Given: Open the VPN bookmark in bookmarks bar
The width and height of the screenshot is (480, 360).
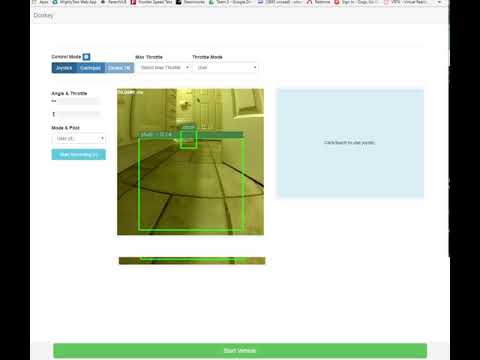Looking at the screenshot, I should pyautogui.click(x=406, y=2).
